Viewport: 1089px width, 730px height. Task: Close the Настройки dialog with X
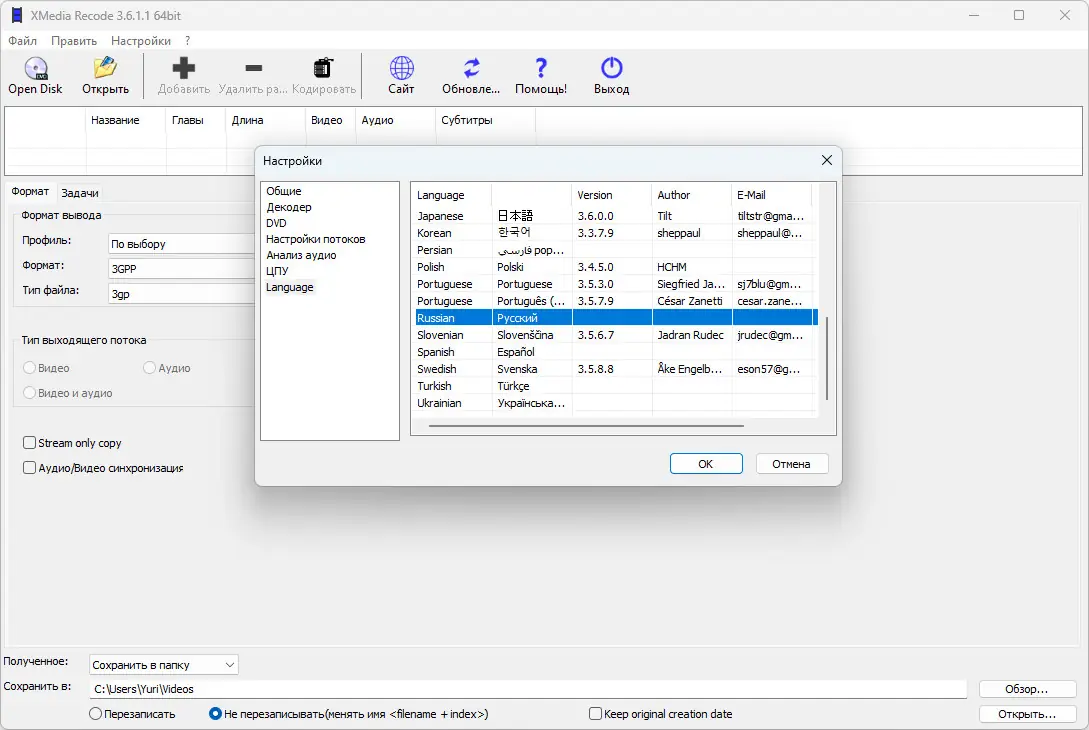pyautogui.click(x=826, y=160)
